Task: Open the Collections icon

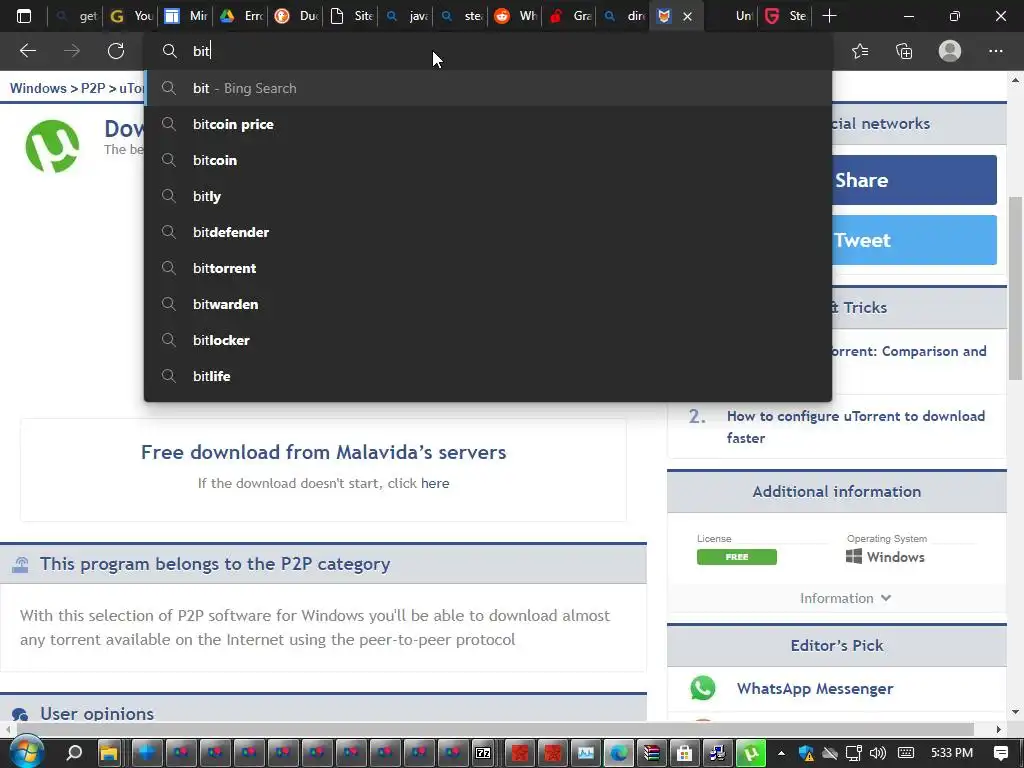Action: 904,51
